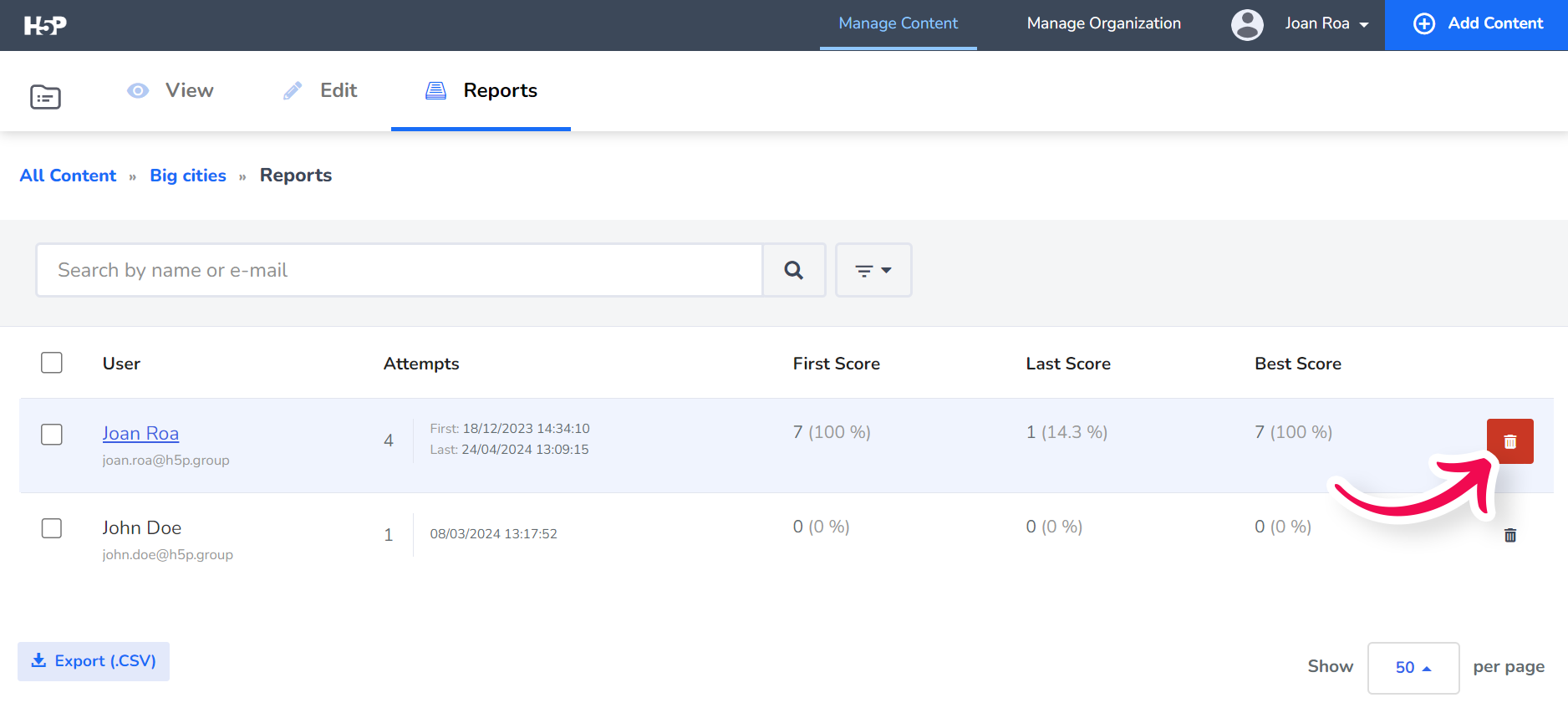The height and width of the screenshot is (713, 1568).
Task: Delete John Doe's report with the trash icon
Action: (1510, 535)
